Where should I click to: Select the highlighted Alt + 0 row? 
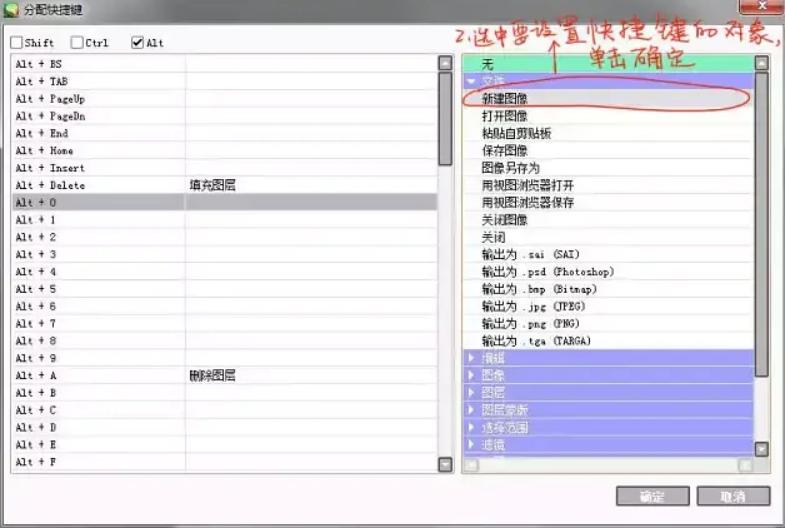224,203
